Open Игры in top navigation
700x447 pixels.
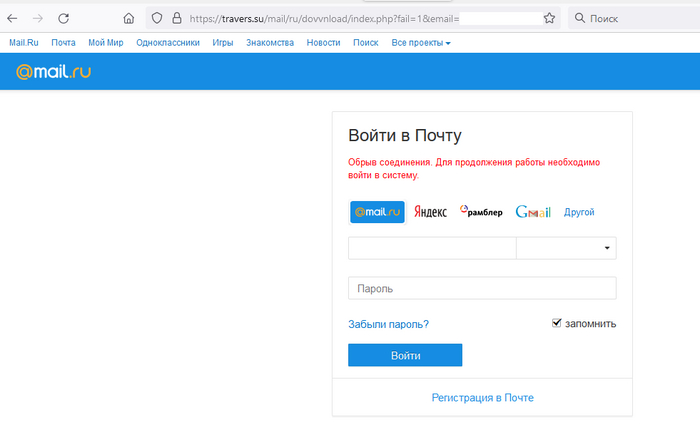(223, 43)
